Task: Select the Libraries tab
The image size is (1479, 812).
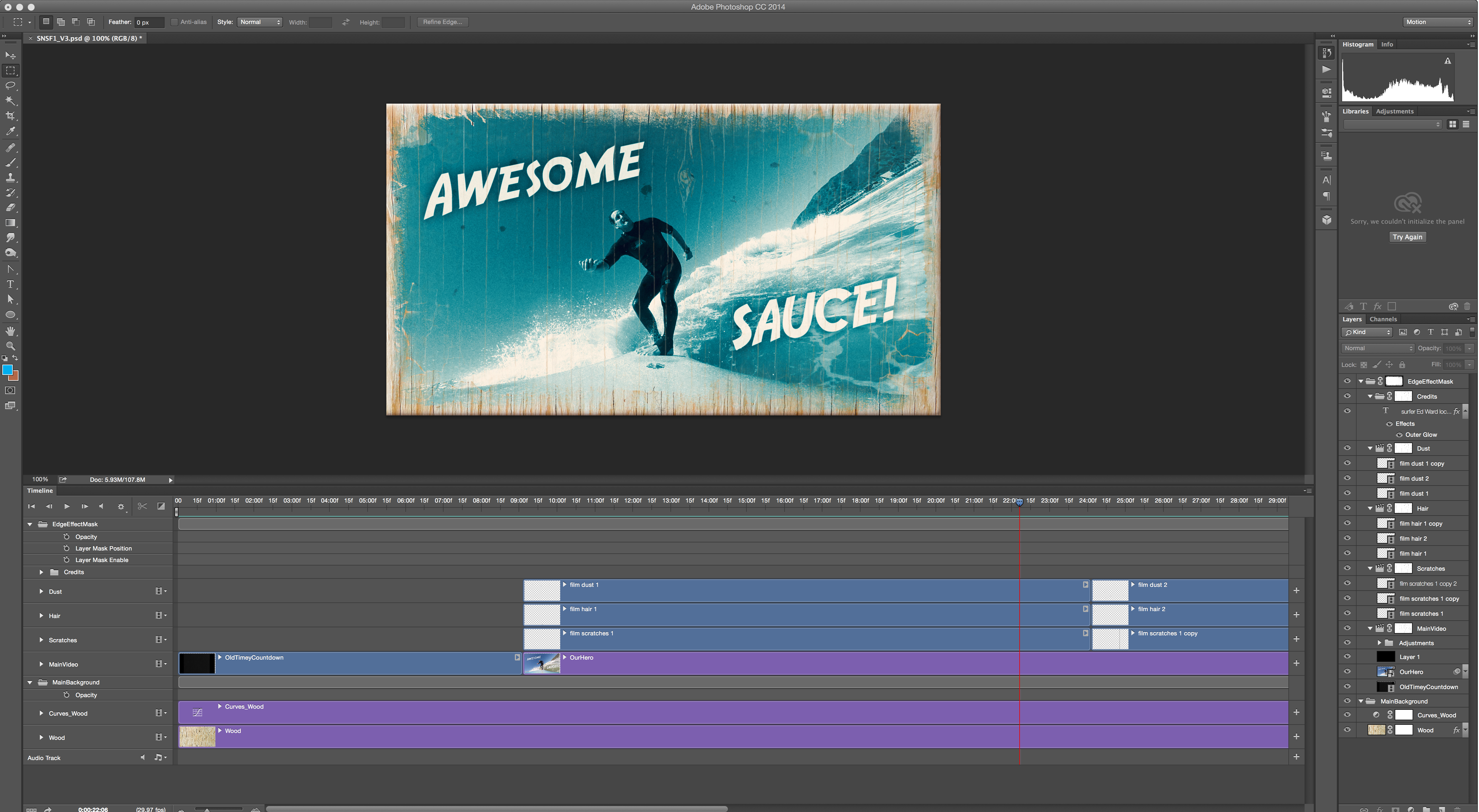Action: pos(1356,111)
